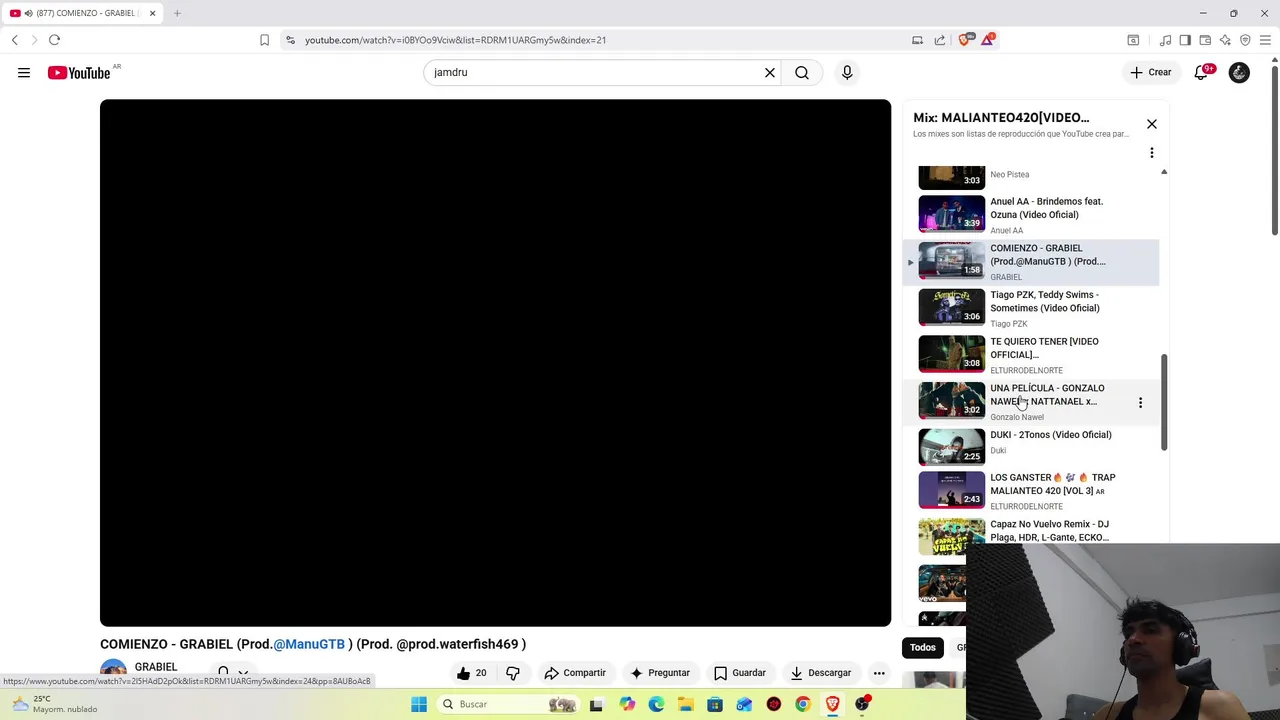The height and width of the screenshot is (720, 1280).
Task: Download the video with Descargar
Action: tap(820, 673)
